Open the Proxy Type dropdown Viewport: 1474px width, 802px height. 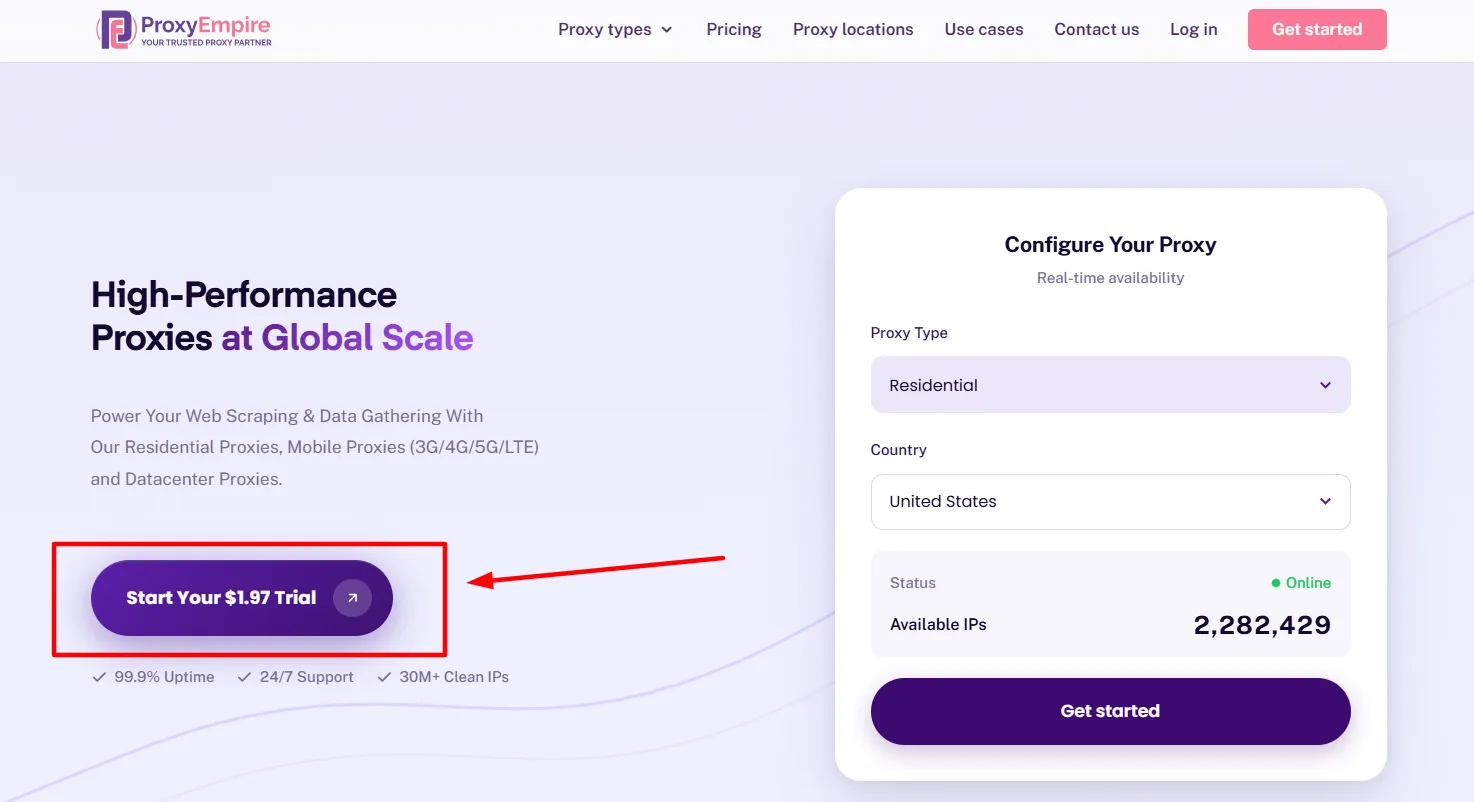pos(1110,384)
